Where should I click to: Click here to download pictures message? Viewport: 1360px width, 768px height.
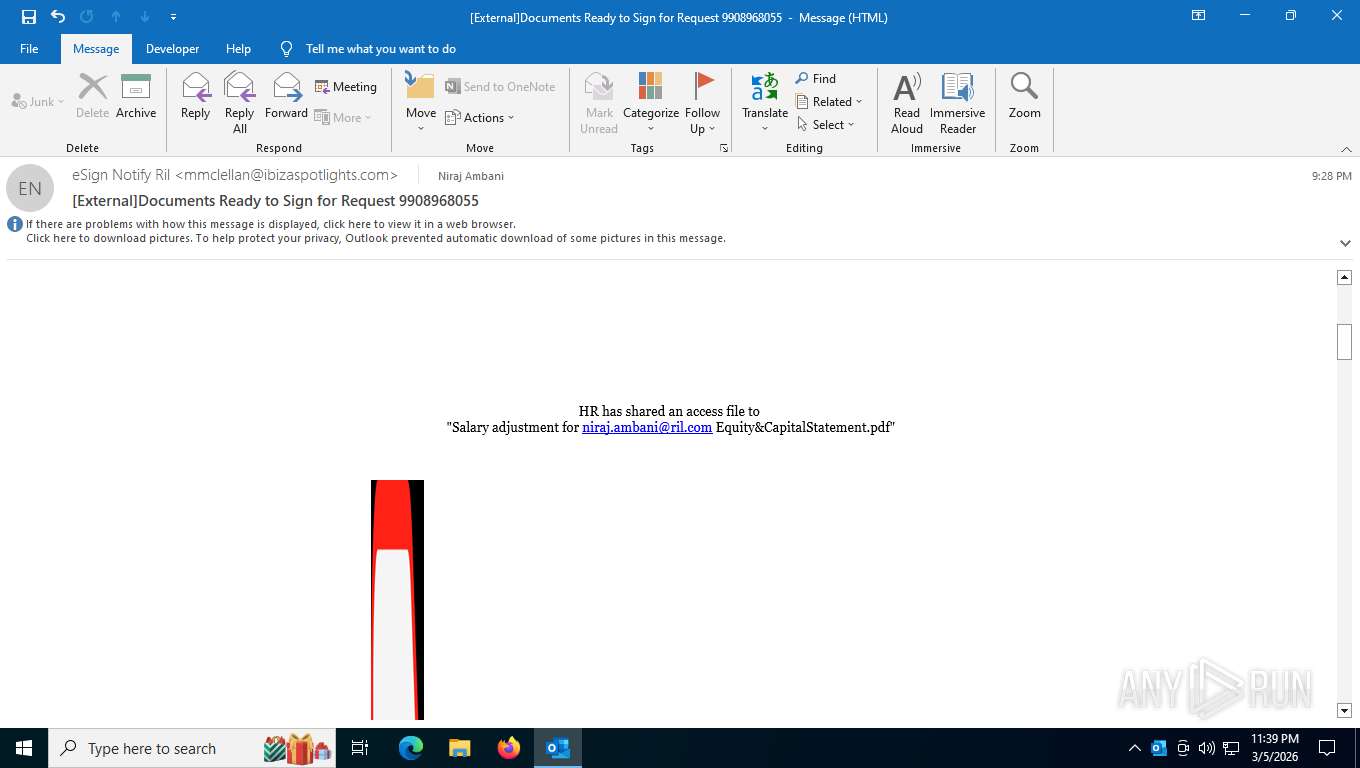pos(376,238)
